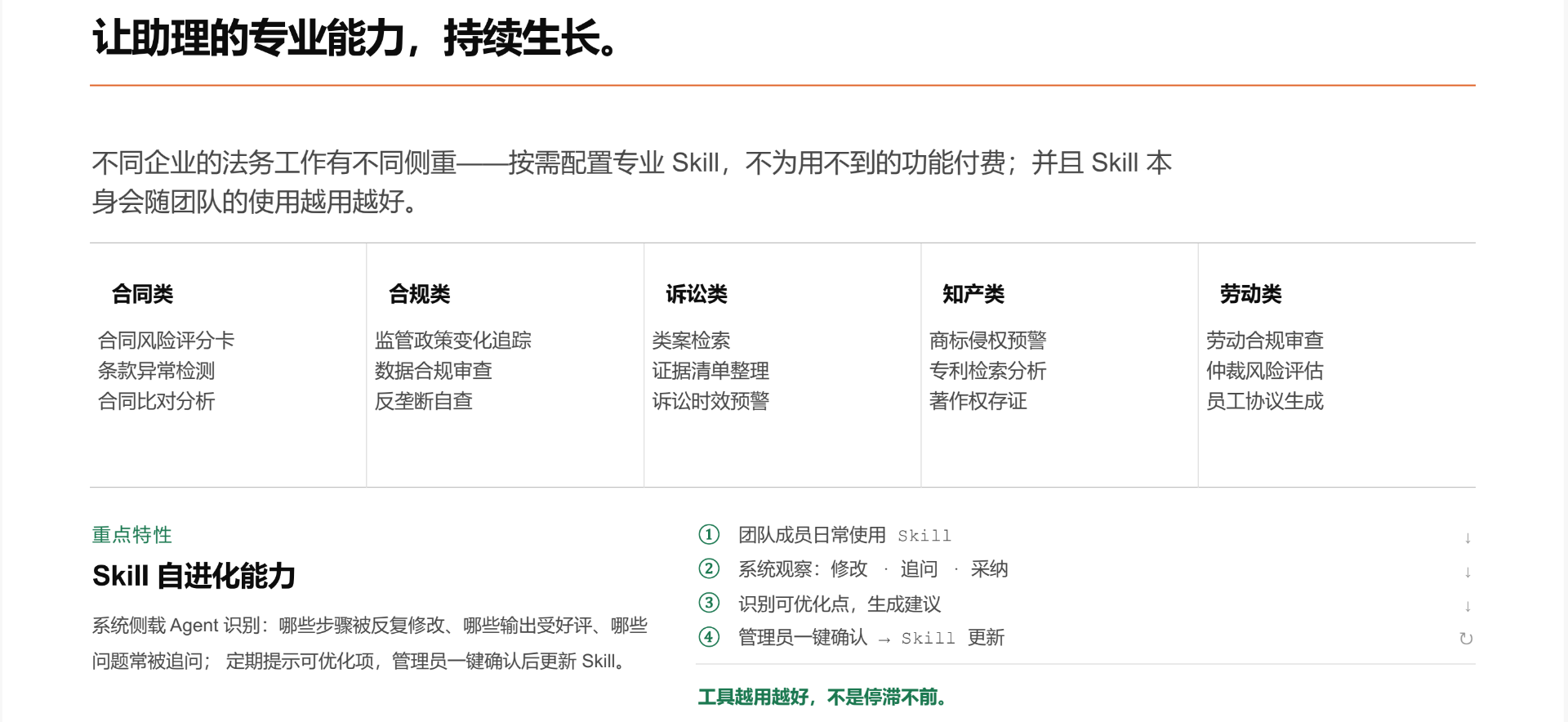Click 劳动合规审查 skill item
Viewport: 1568px width, 722px height.
1265,341
